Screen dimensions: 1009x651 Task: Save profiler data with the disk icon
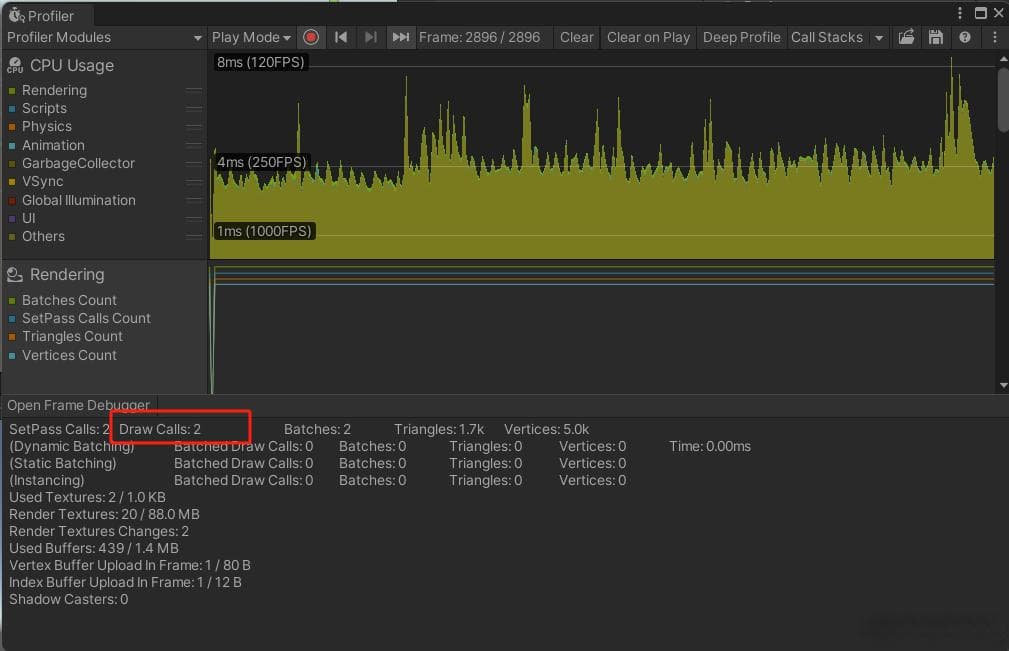tap(936, 37)
